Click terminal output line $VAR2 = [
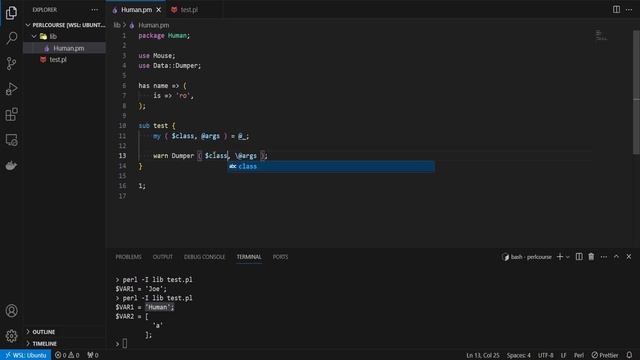This screenshot has width=640, height=360. (132, 316)
